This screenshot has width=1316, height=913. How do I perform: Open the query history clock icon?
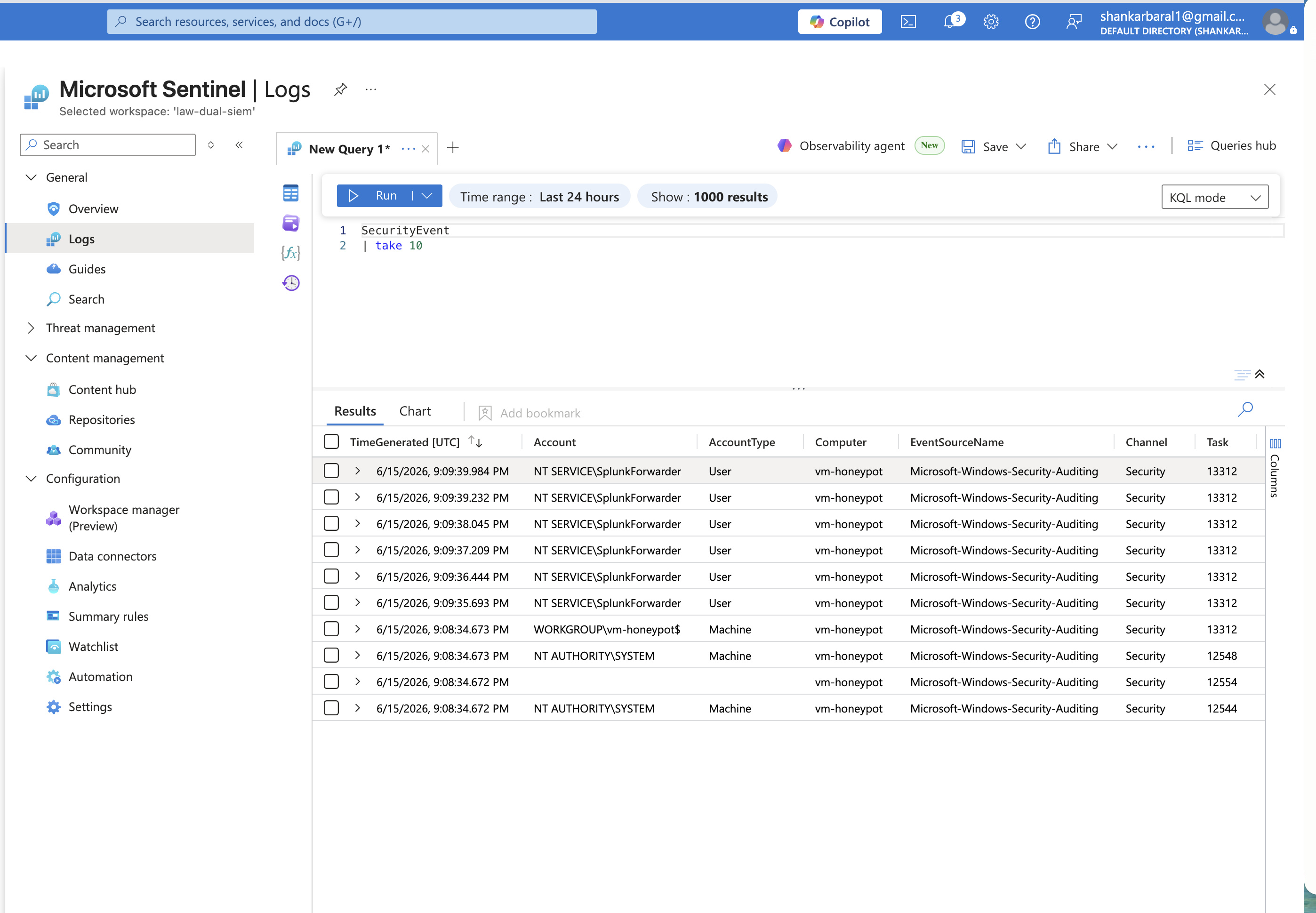(x=291, y=282)
